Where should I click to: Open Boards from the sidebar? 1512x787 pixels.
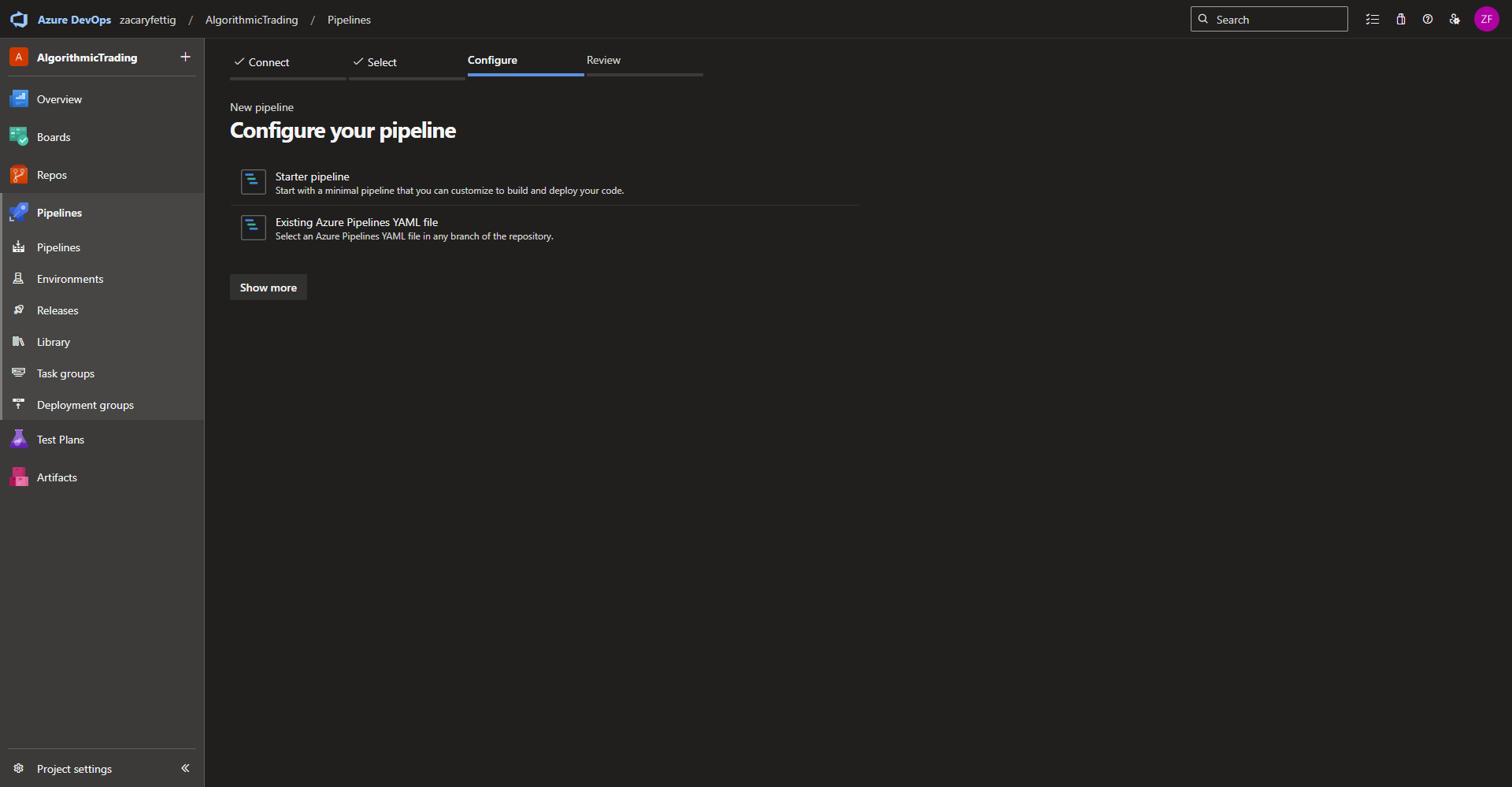54,137
